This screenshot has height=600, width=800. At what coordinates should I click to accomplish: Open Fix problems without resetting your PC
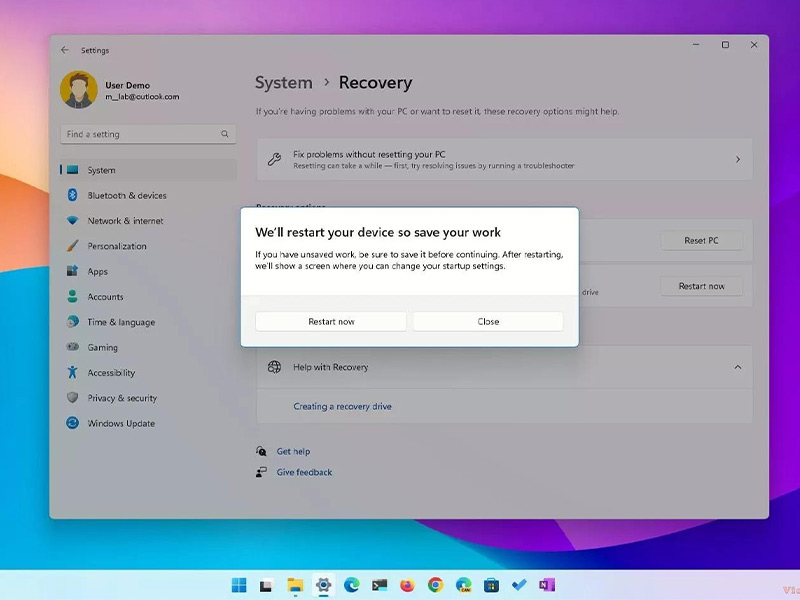(x=505, y=159)
